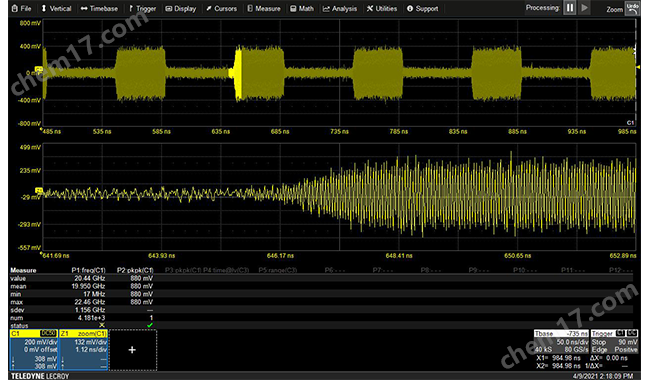This screenshot has height=380, width=650.
Task: Click the red X status icon for P1
Action: coord(102,325)
